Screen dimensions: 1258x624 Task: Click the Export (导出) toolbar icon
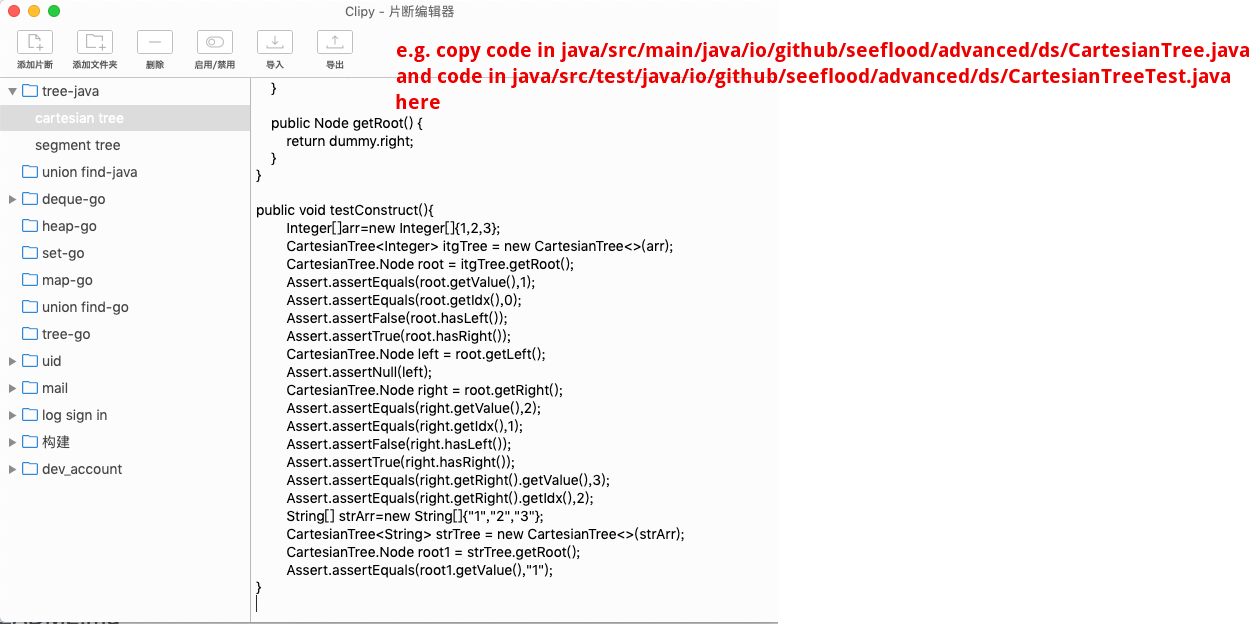[x=334, y=42]
